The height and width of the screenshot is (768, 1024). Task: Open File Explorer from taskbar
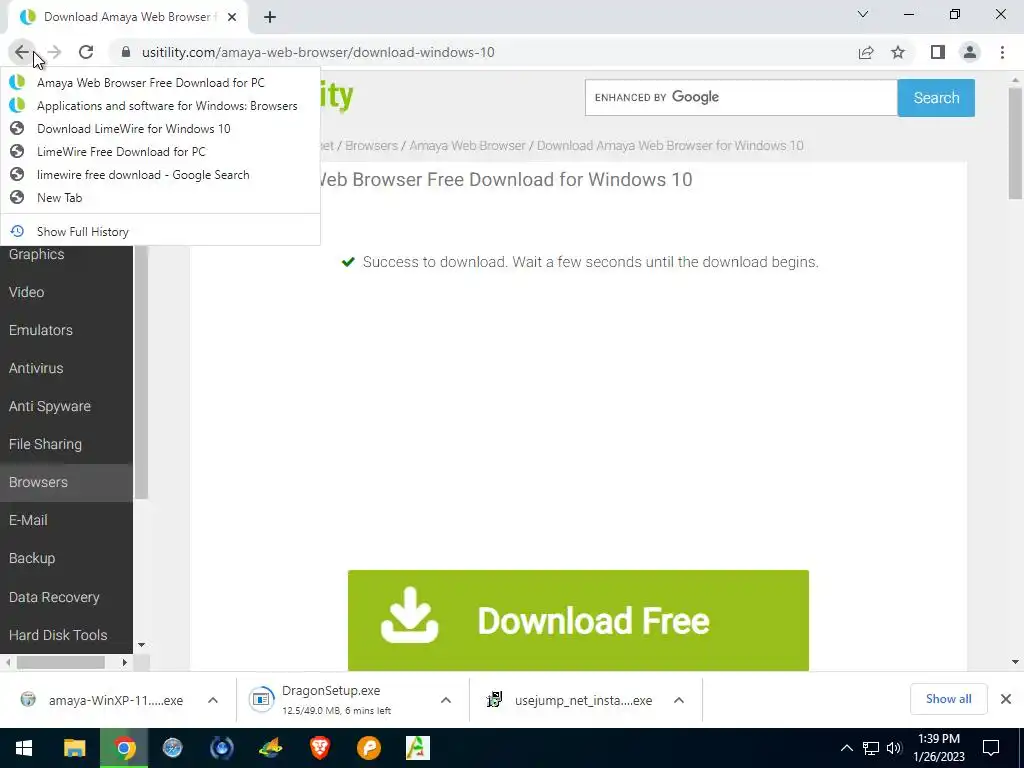click(x=74, y=748)
